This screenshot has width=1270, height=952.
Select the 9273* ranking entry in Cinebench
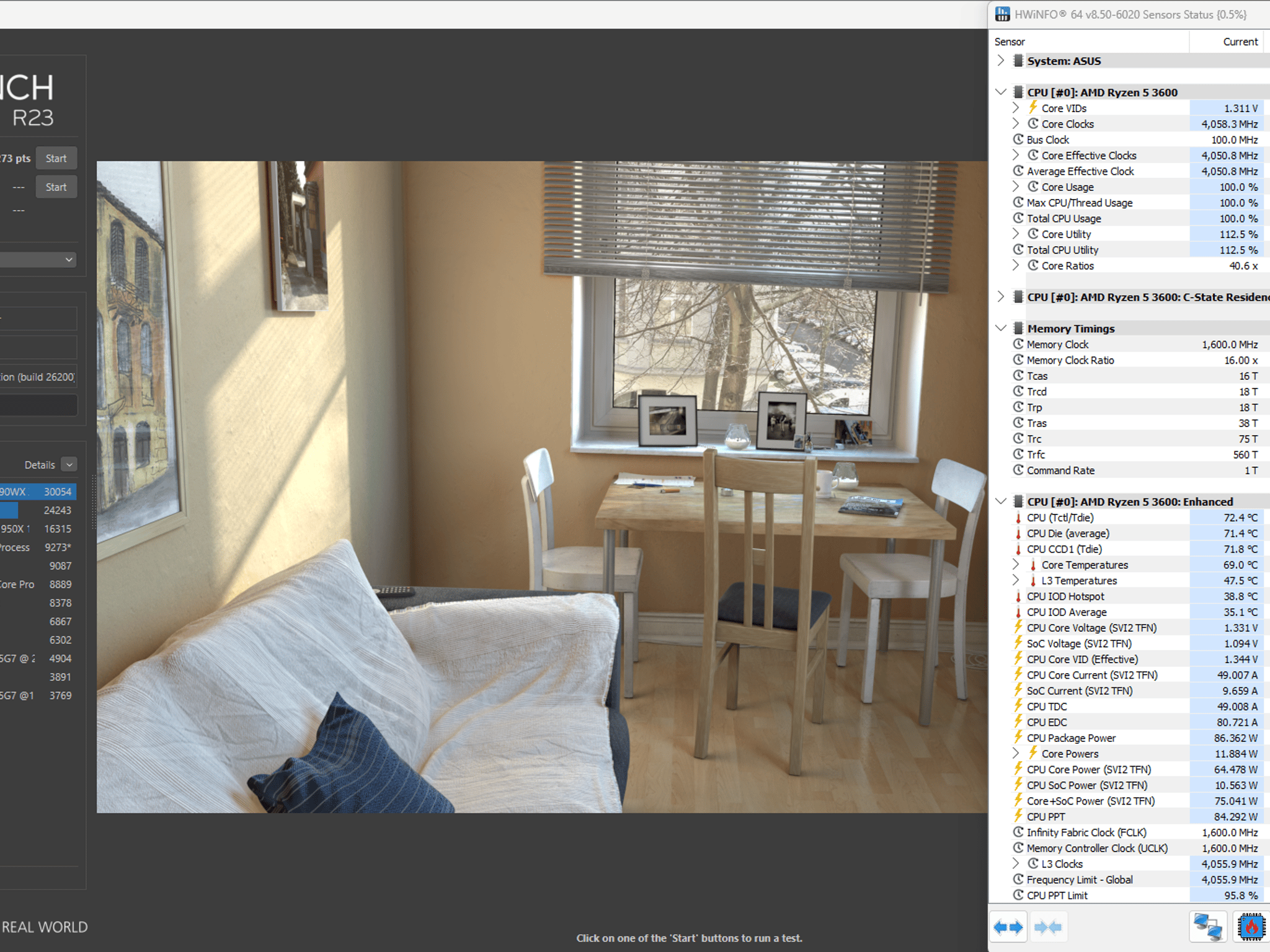tap(38, 547)
